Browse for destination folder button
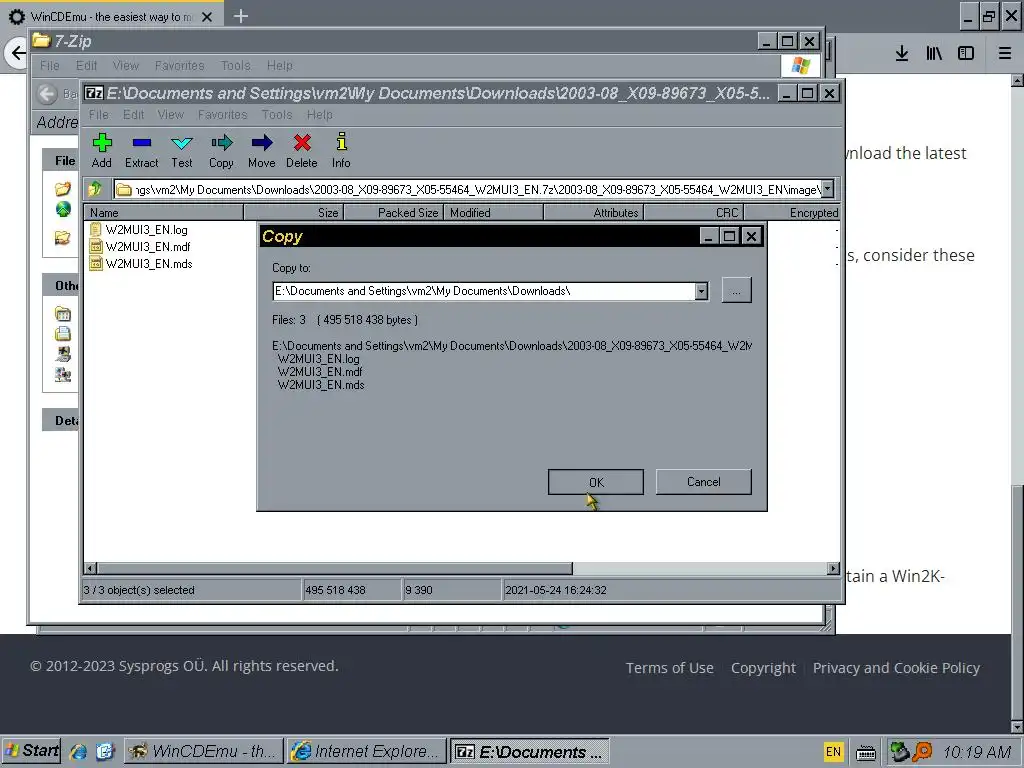This screenshot has width=1024, height=768. coord(737,291)
